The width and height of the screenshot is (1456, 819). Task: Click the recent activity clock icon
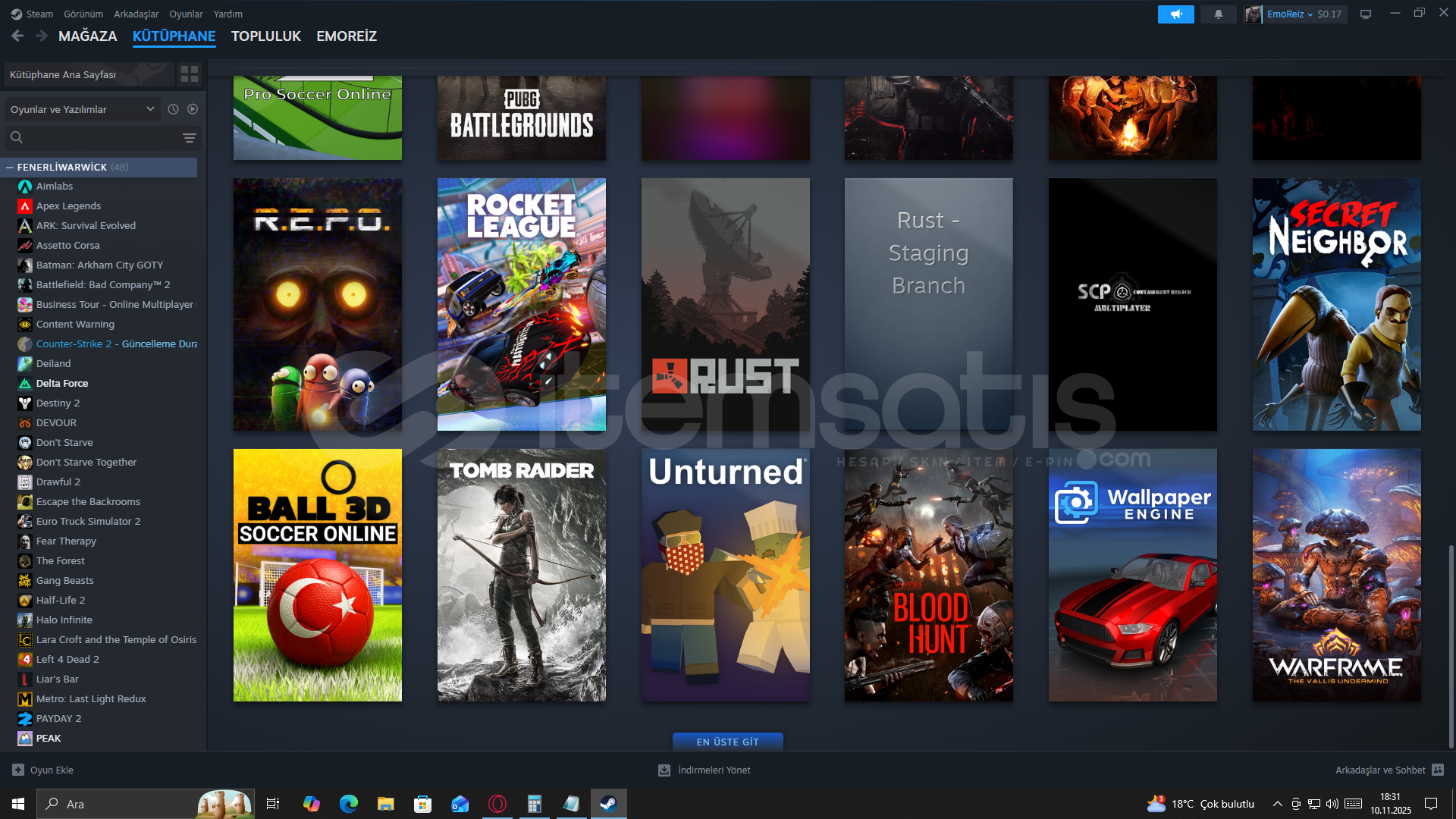(x=173, y=109)
